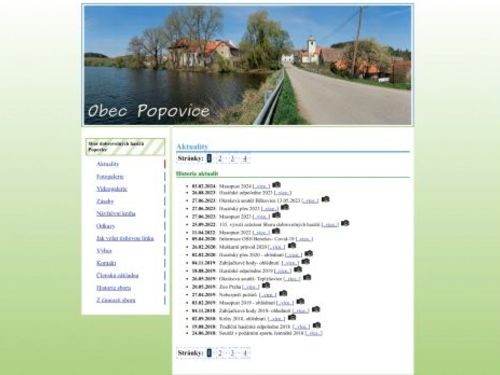Open Historie sboru in the sidebar
The height and width of the screenshot is (375, 500).
tap(114, 288)
